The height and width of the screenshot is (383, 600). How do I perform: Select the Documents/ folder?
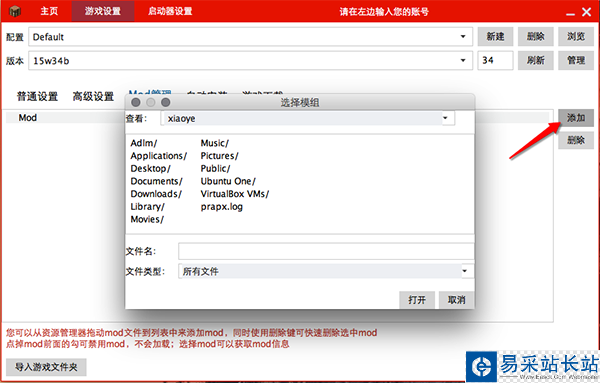pos(157,181)
